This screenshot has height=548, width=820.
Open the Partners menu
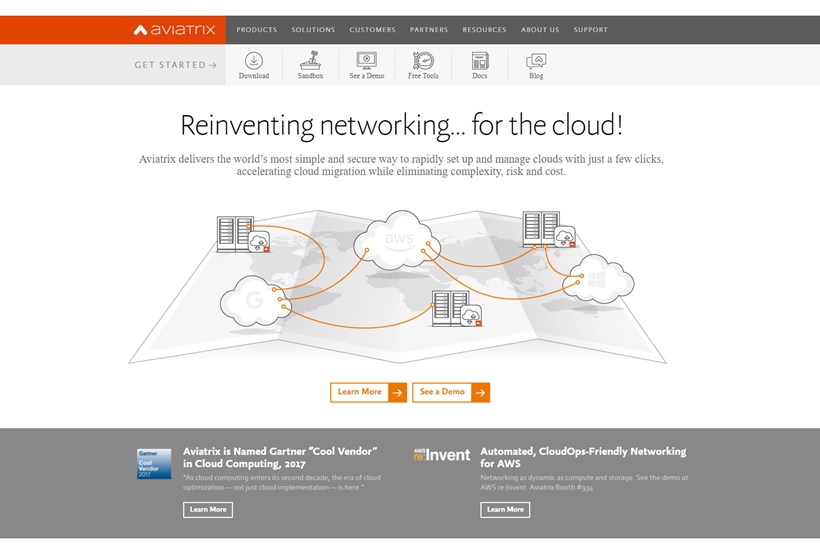click(x=429, y=30)
